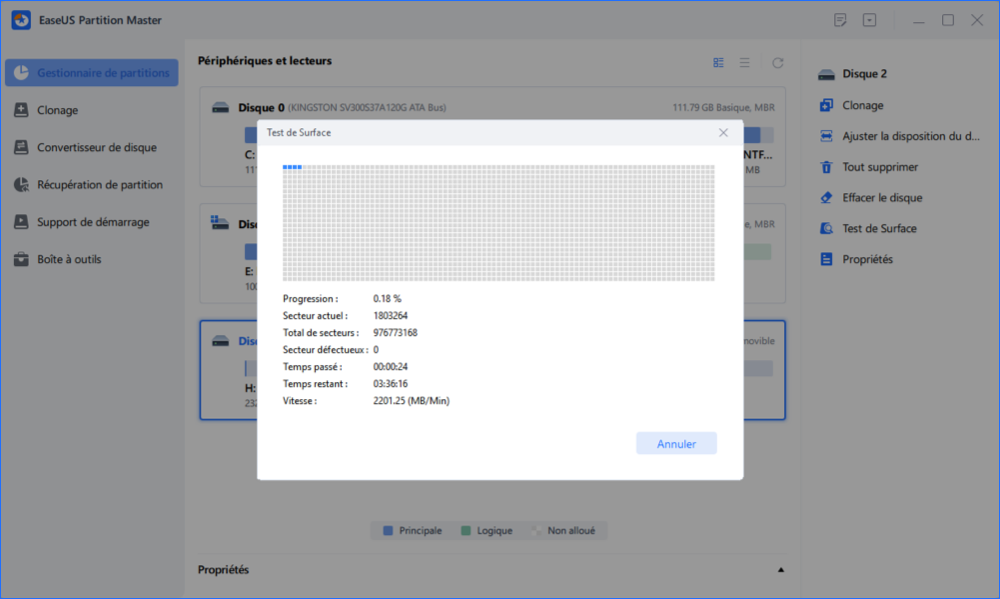Click the Annuler button
The height and width of the screenshot is (599, 1000).
(676, 443)
